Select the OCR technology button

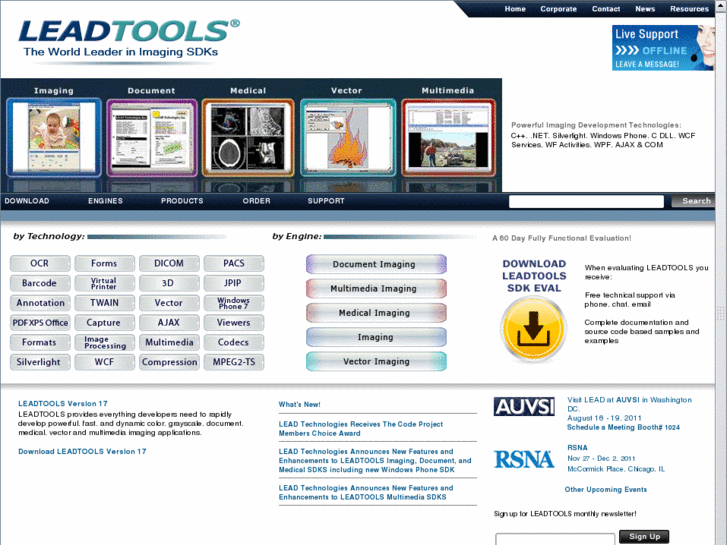tap(40, 263)
